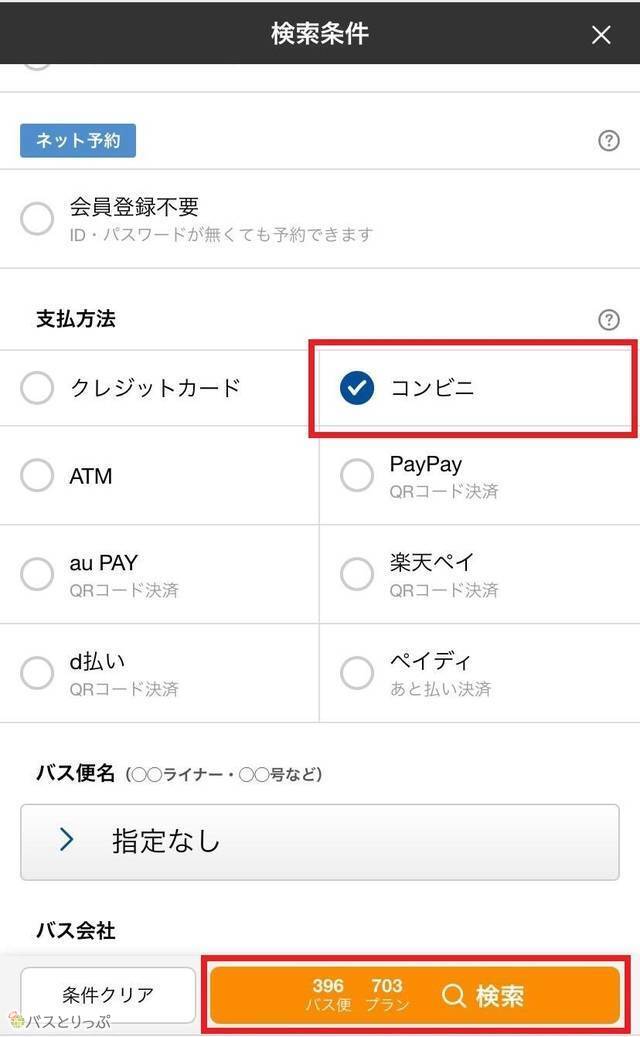Image resolution: width=640 pixels, height=1037 pixels.
Task: Click the 検索条件 title bar
Action: pos(320,34)
